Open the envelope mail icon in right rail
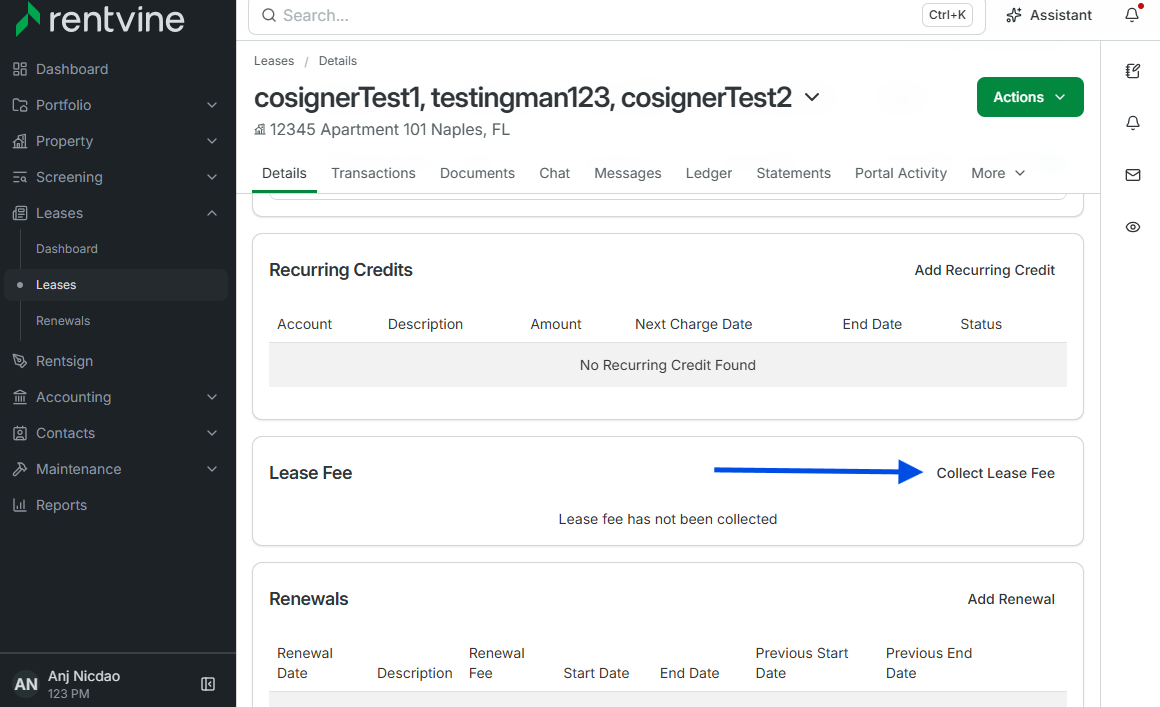 coord(1133,175)
